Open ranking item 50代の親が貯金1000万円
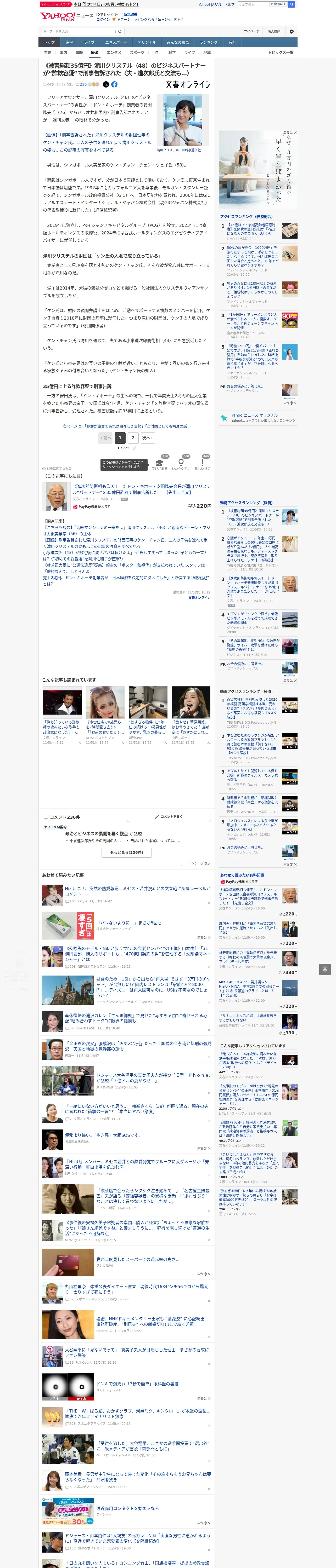 click(x=253, y=256)
